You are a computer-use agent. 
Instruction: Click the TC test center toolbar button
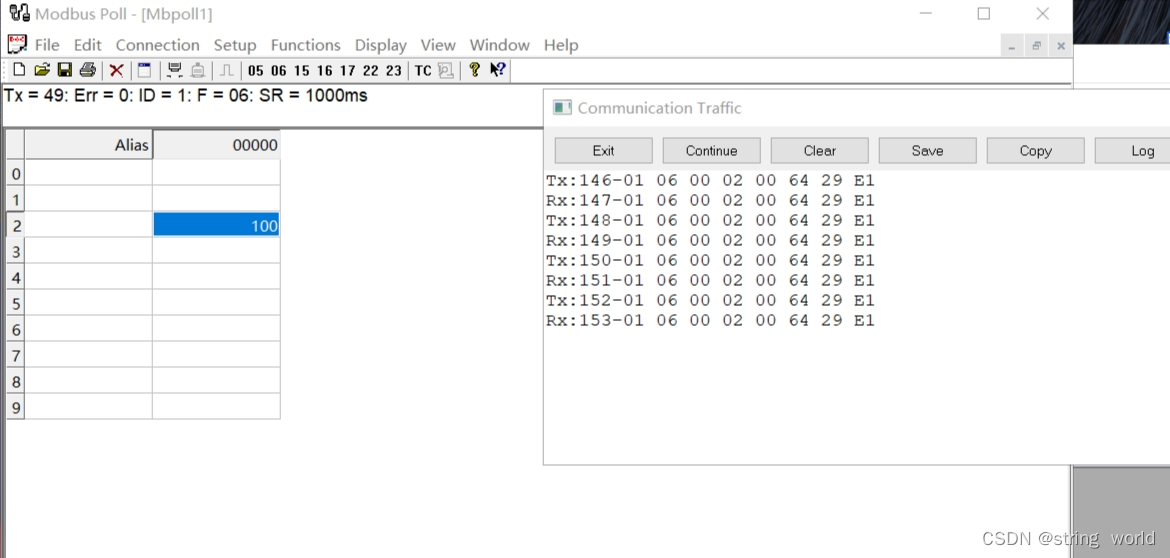(423, 71)
